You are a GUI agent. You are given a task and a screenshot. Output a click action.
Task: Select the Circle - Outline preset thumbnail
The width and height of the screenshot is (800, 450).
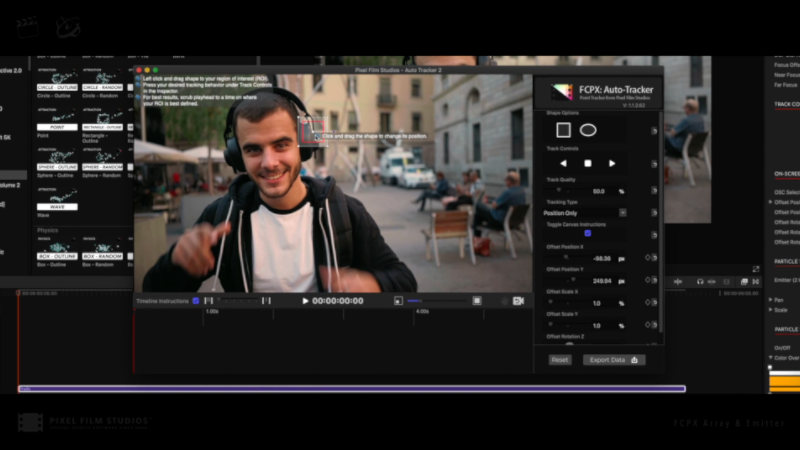(57, 80)
